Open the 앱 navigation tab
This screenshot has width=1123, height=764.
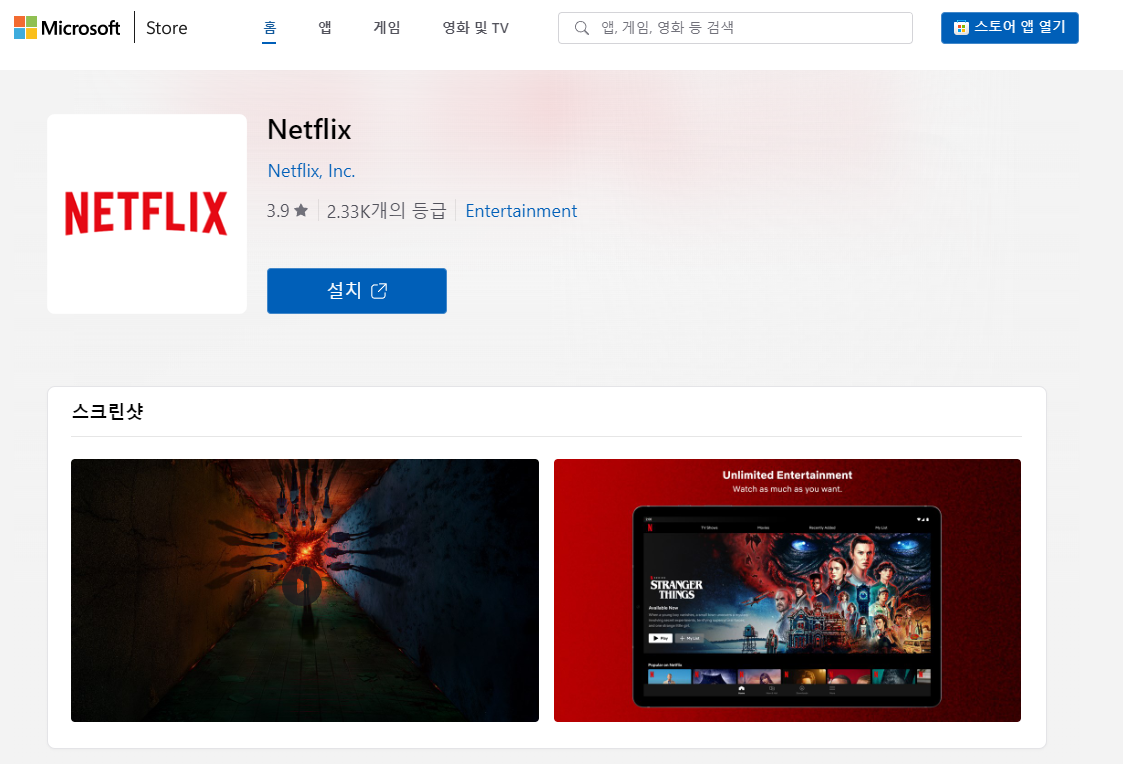point(324,28)
